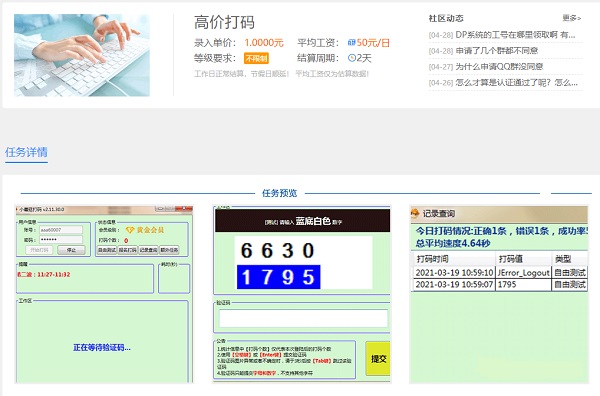
Task: Click the orange 不限制 level badge
Action: click(x=256, y=58)
